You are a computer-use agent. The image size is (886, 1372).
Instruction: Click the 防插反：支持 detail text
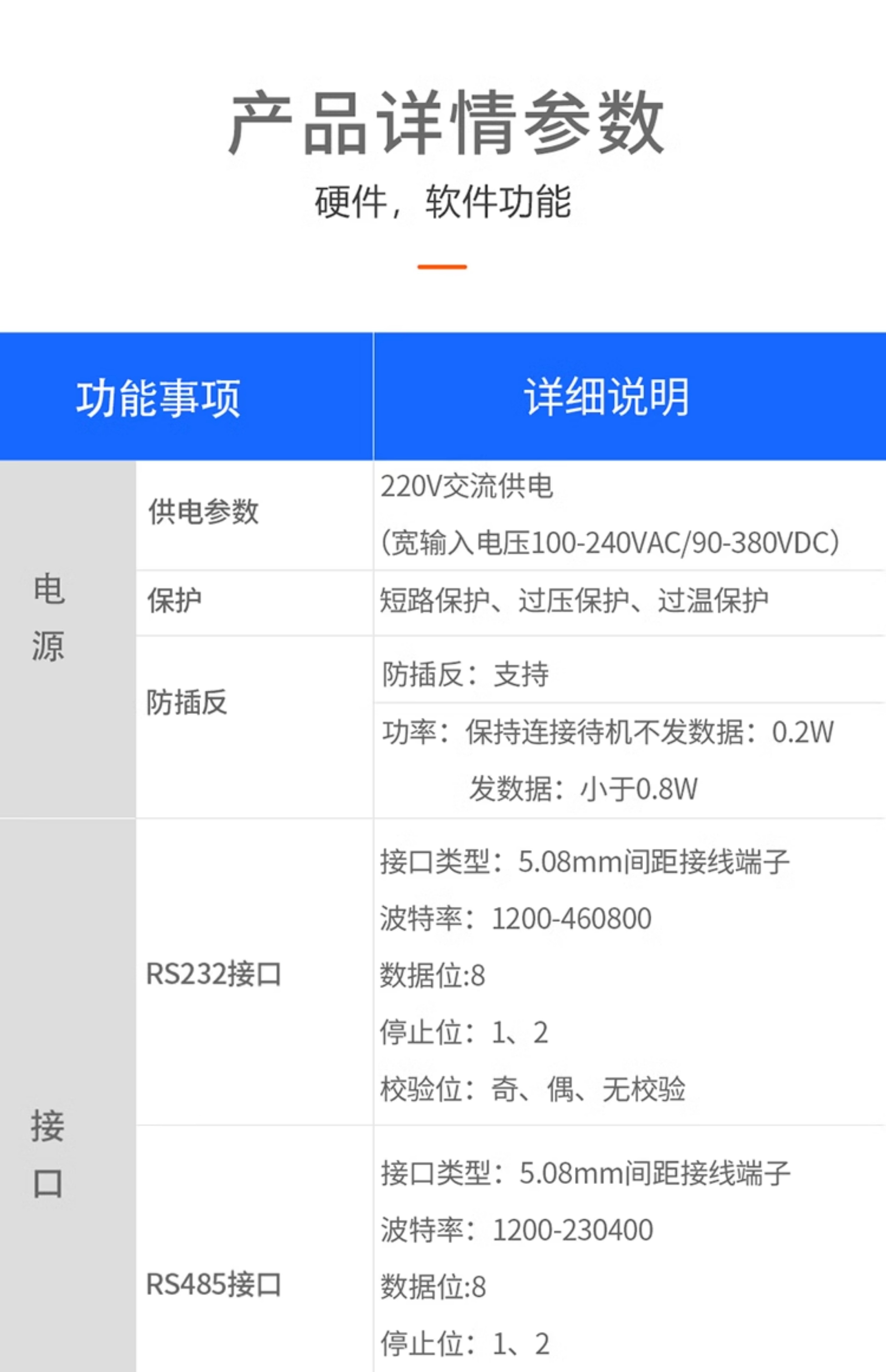[x=465, y=674]
